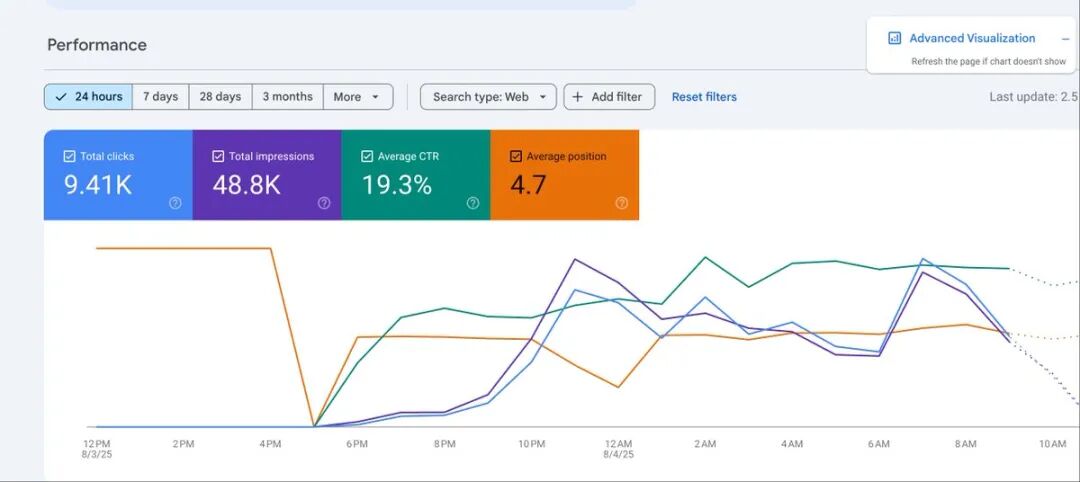Uncheck the Total impressions checkbox
The height and width of the screenshot is (482, 1080).
point(218,156)
